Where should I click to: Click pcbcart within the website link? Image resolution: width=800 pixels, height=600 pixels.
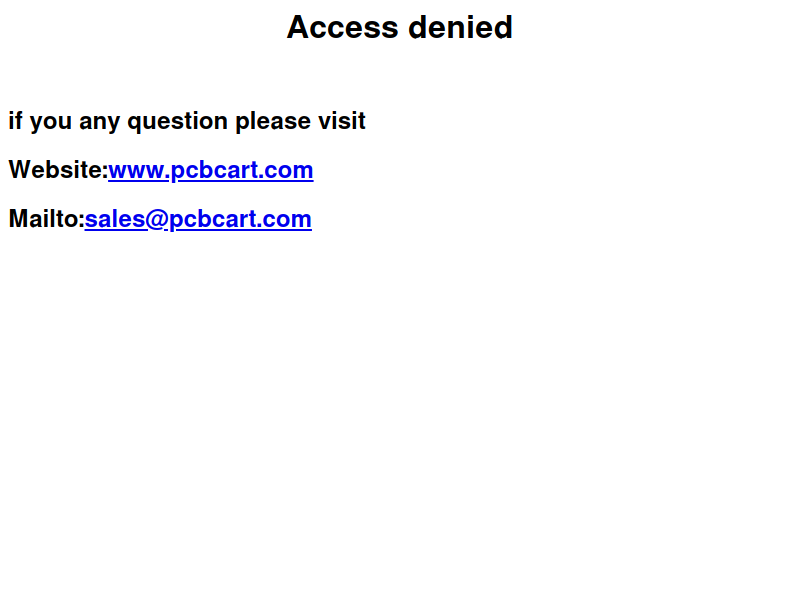click(213, 171)
